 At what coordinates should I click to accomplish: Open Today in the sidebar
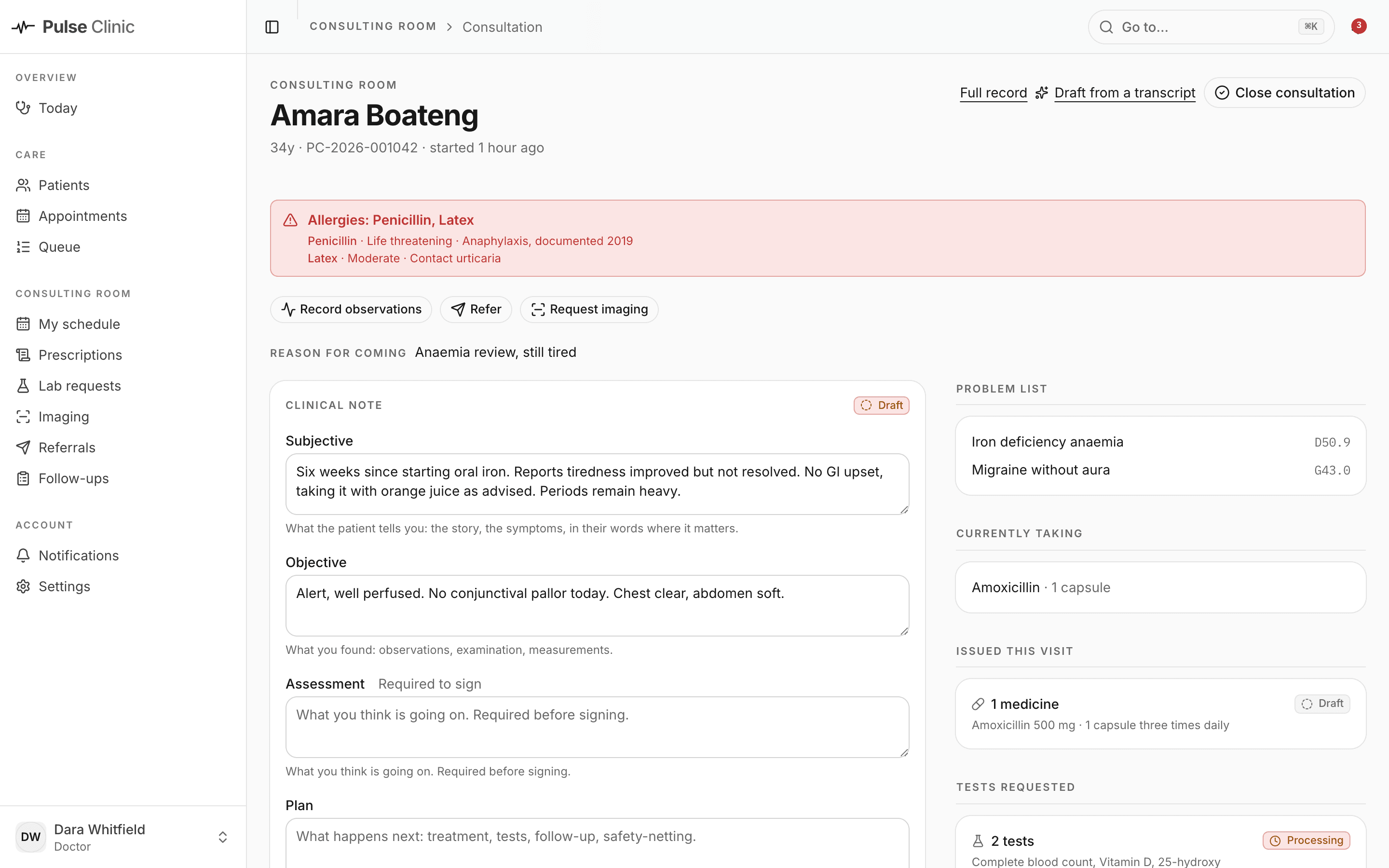tap(123, 108)
